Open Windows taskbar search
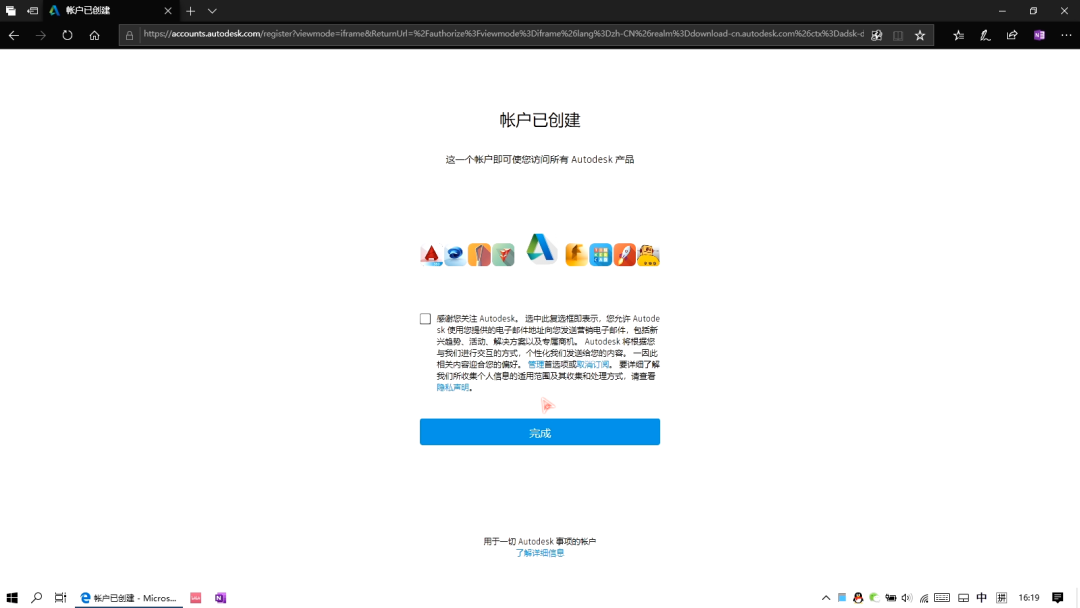The height and width of the screenshot is (608, 1080). [37, 598]
